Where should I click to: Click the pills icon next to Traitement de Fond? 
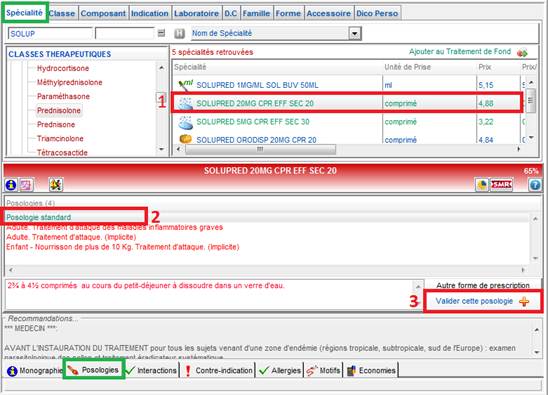[x=522, y=53]
